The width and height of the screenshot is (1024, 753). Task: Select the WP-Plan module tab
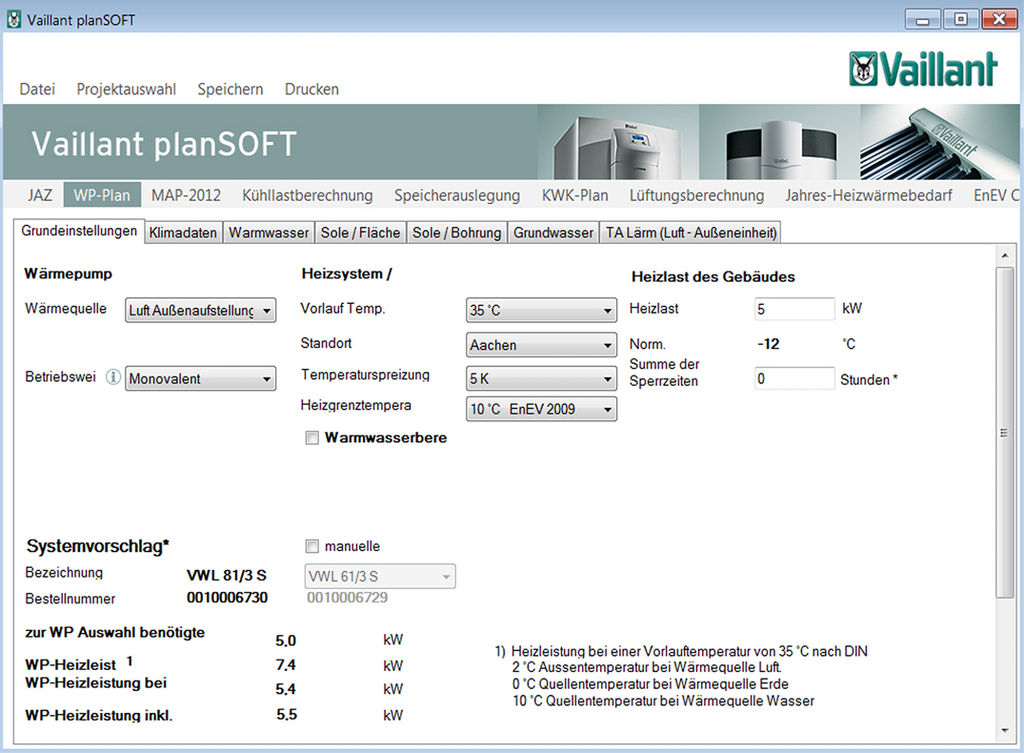pyautogui.click(x=102, y=195)
